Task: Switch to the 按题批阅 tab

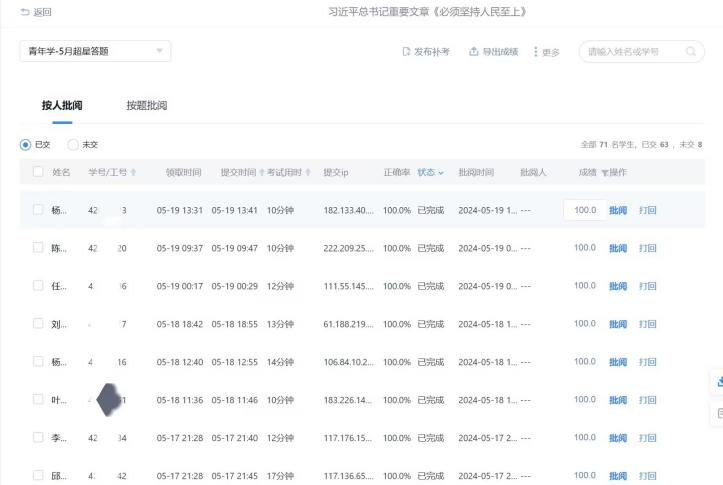Action: 146,105
